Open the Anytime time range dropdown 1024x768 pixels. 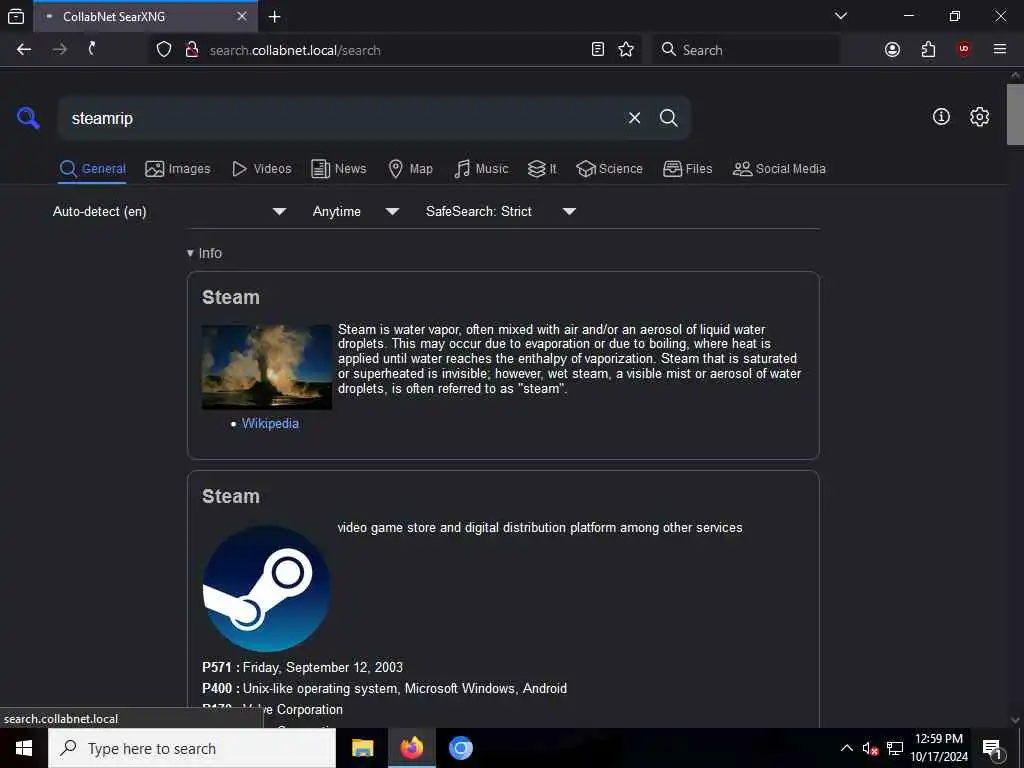[x=356, y=211]
